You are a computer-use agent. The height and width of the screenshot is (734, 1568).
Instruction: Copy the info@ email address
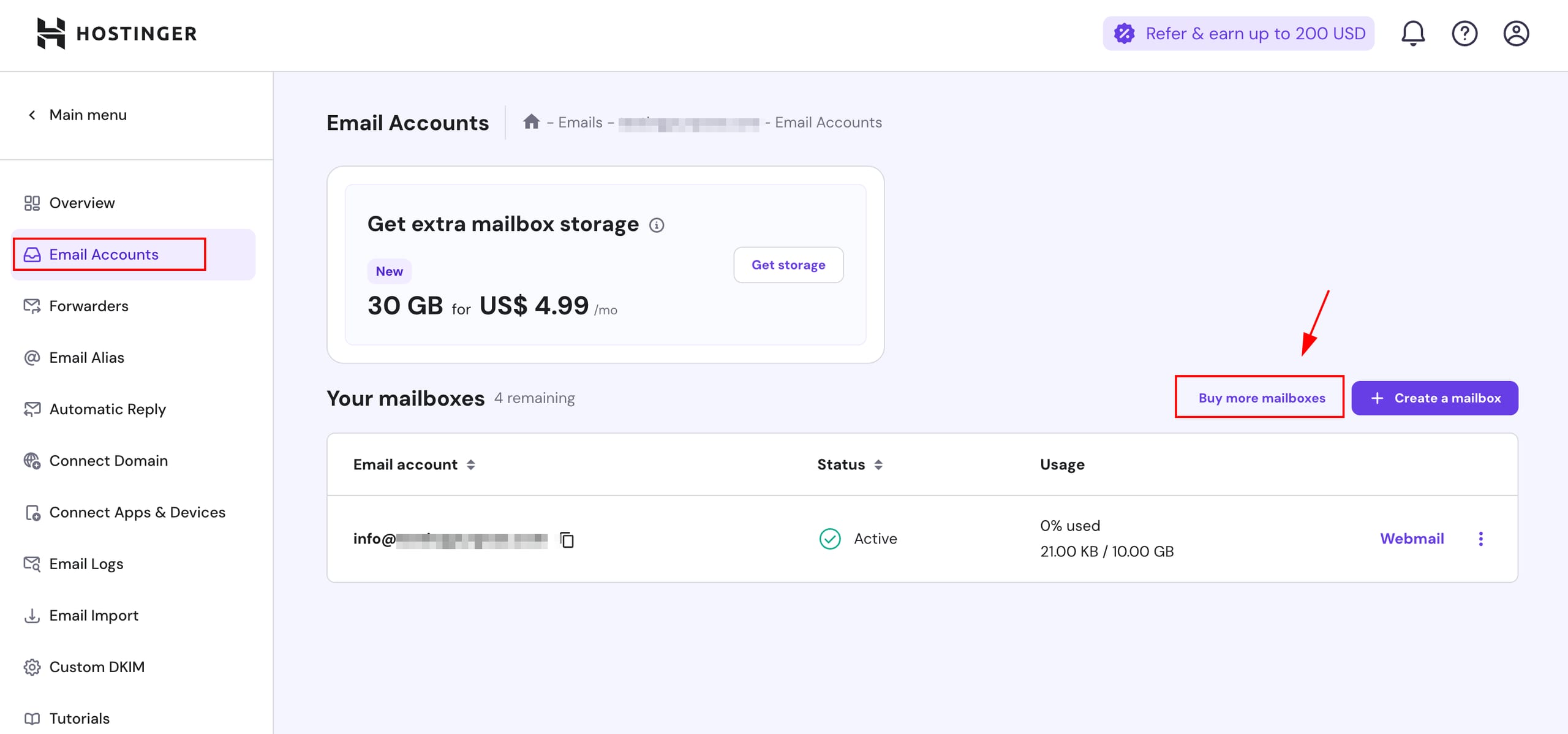tap(567, 540)
